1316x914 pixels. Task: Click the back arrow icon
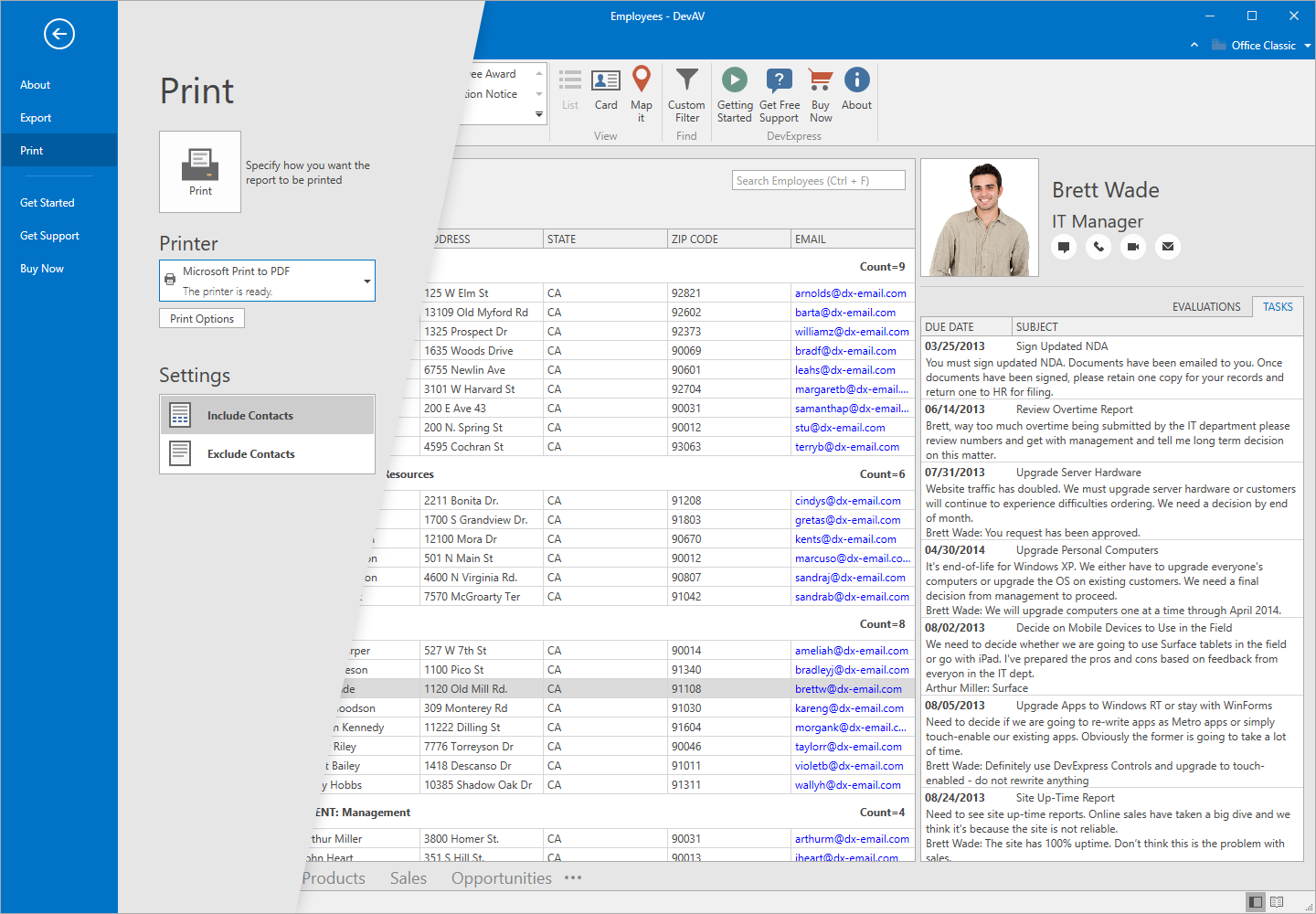point(59,35)
